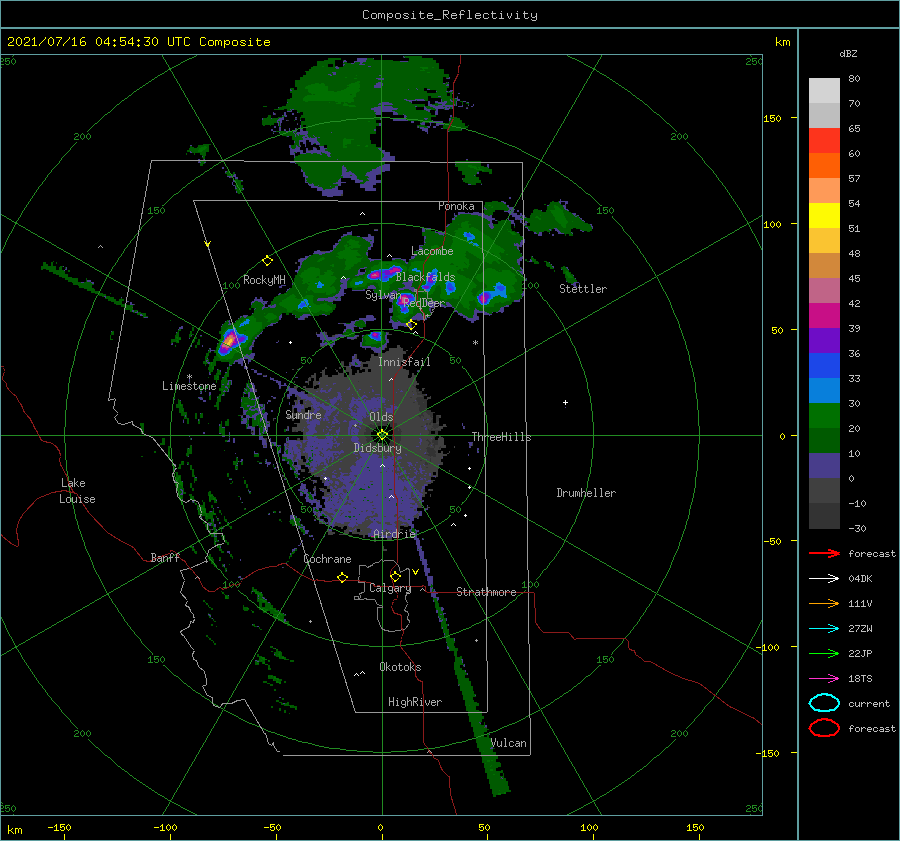Click the Stettler town label
The width and height of the screenshot is (900, 841).
(583, 289)
